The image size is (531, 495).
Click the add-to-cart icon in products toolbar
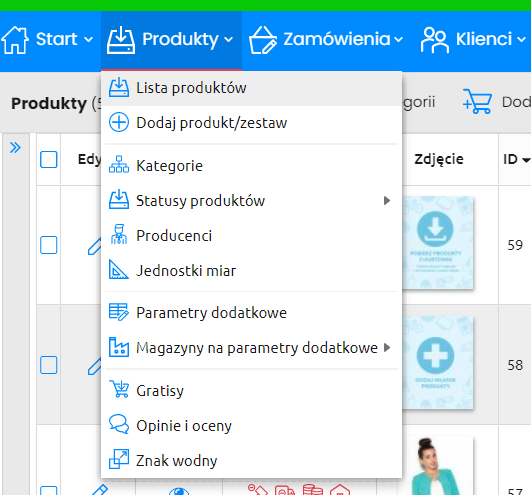(x=477, y=101)
